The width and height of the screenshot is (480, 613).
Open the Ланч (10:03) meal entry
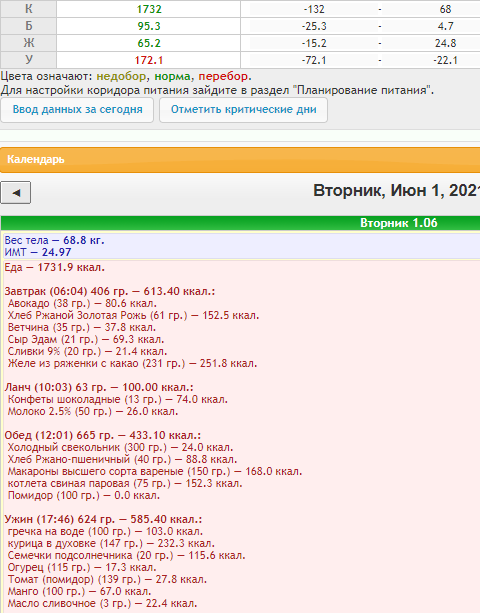click(x=99, y=387)
